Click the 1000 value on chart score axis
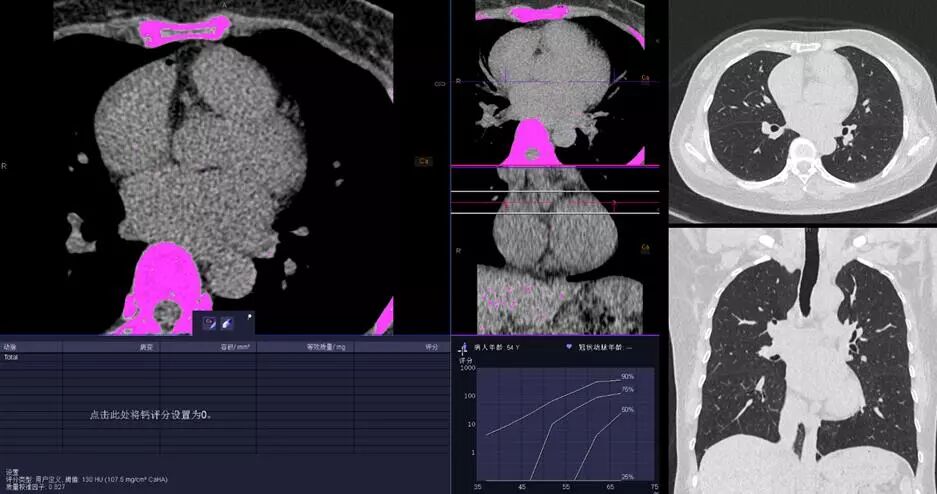937x494 pixels. click(468, 369)
